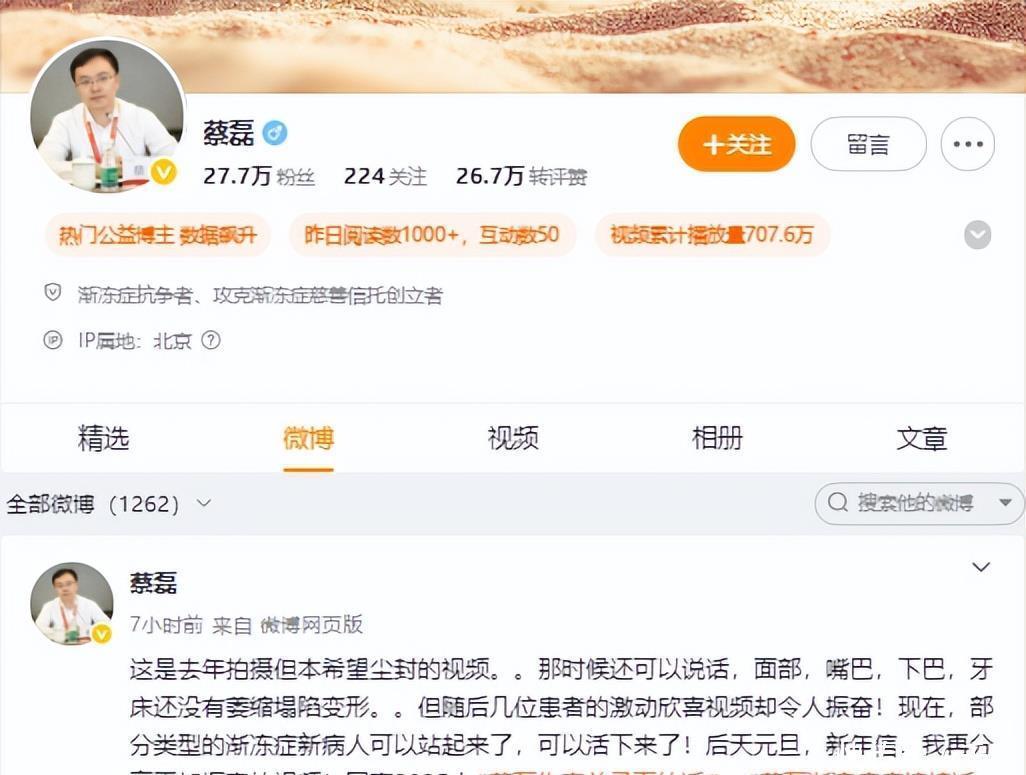Switch to the 精选 tab

[103, 438]
